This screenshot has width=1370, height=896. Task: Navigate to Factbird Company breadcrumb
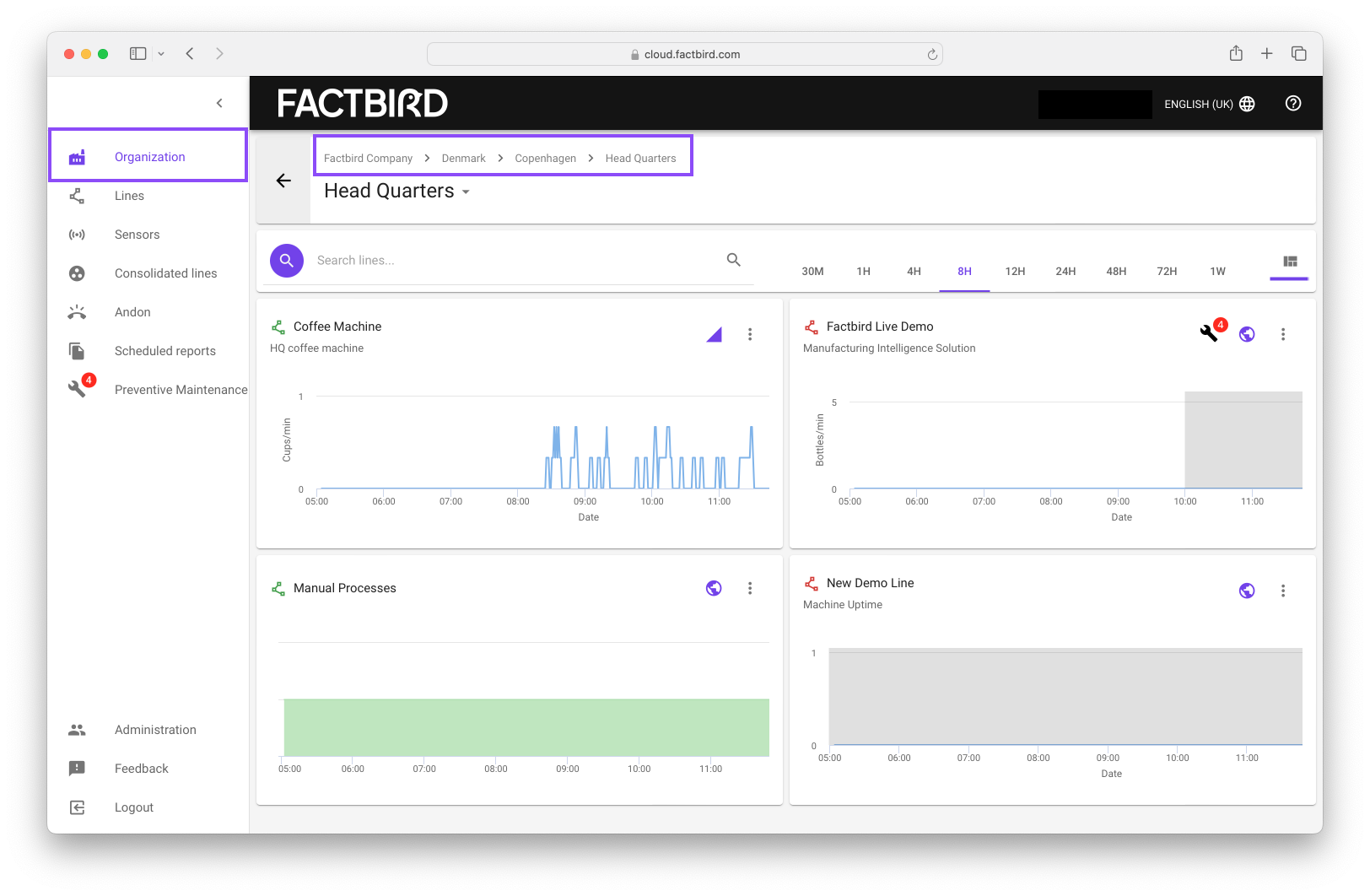368,158
